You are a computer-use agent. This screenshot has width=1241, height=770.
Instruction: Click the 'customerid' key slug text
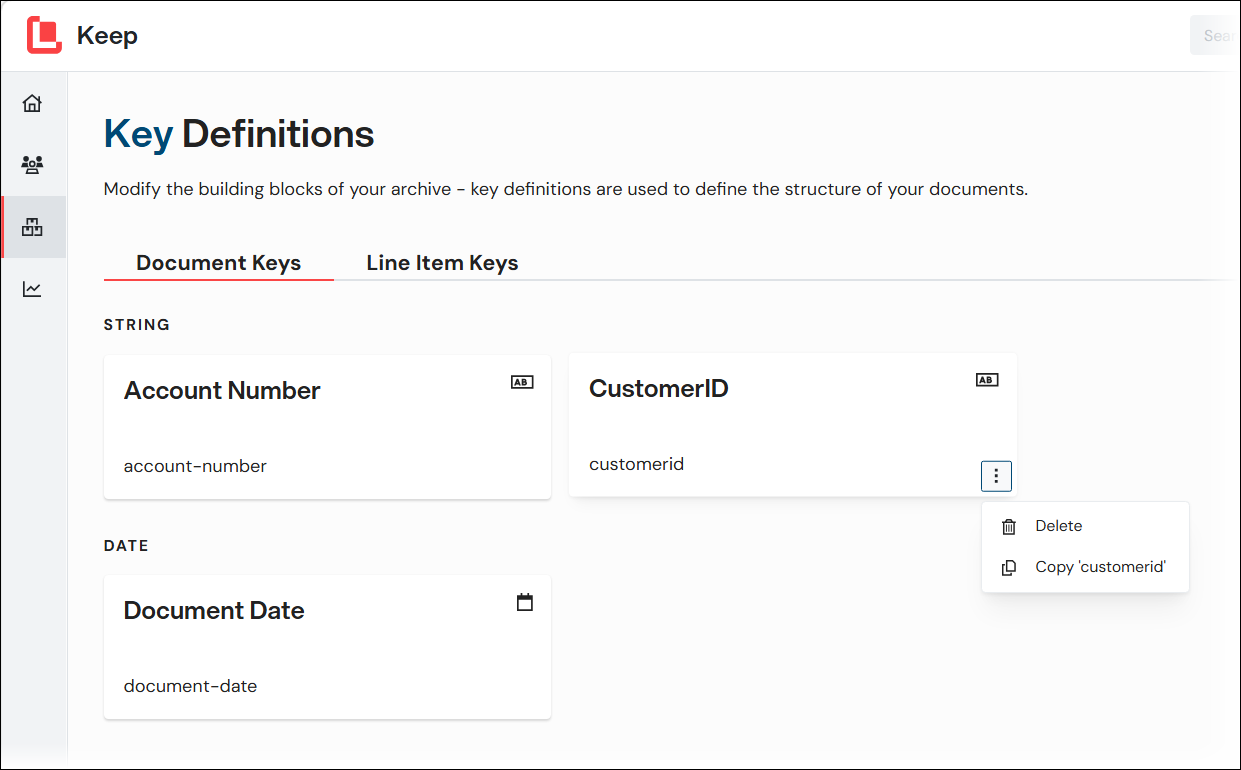click(636, 464)
